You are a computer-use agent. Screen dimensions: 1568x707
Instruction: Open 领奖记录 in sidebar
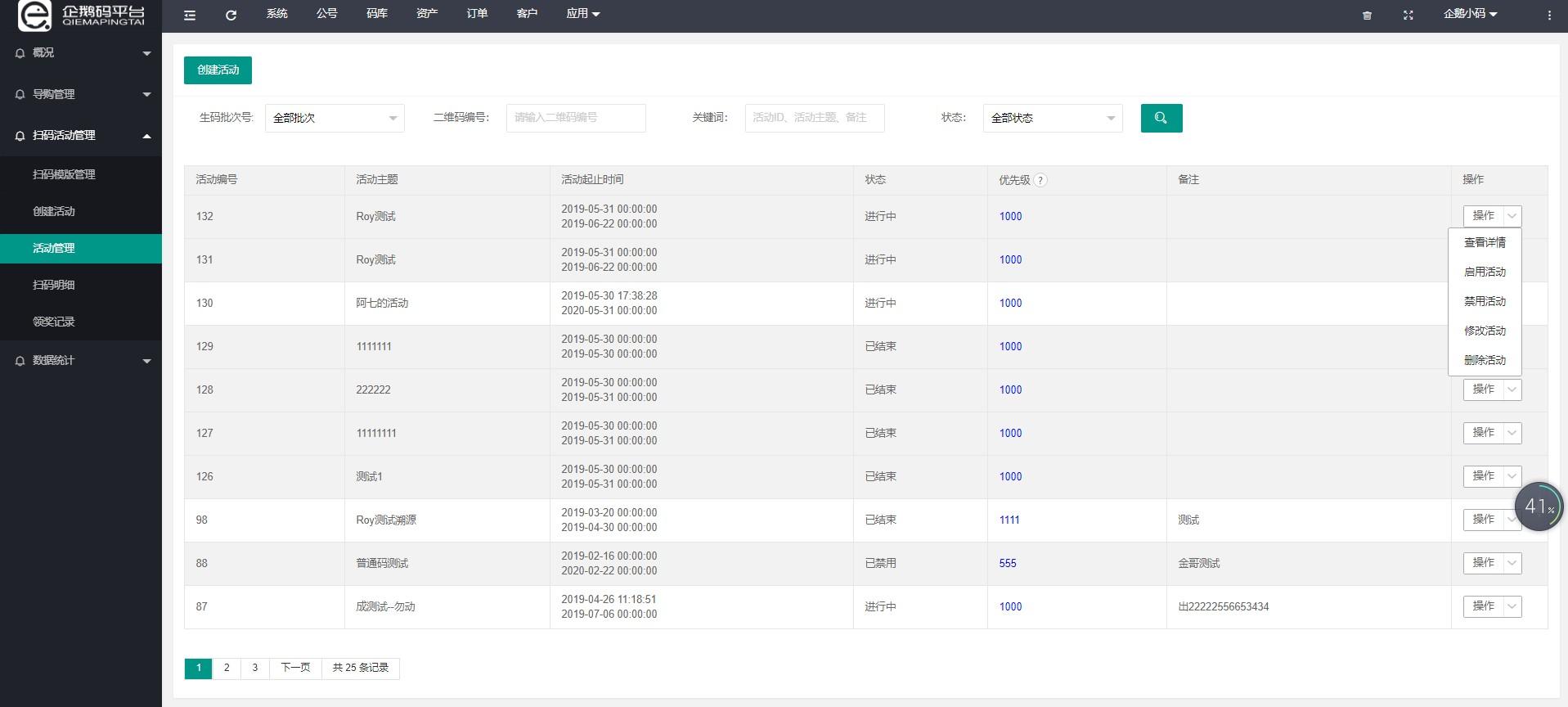pyautogui.click(x=81, y=322)
